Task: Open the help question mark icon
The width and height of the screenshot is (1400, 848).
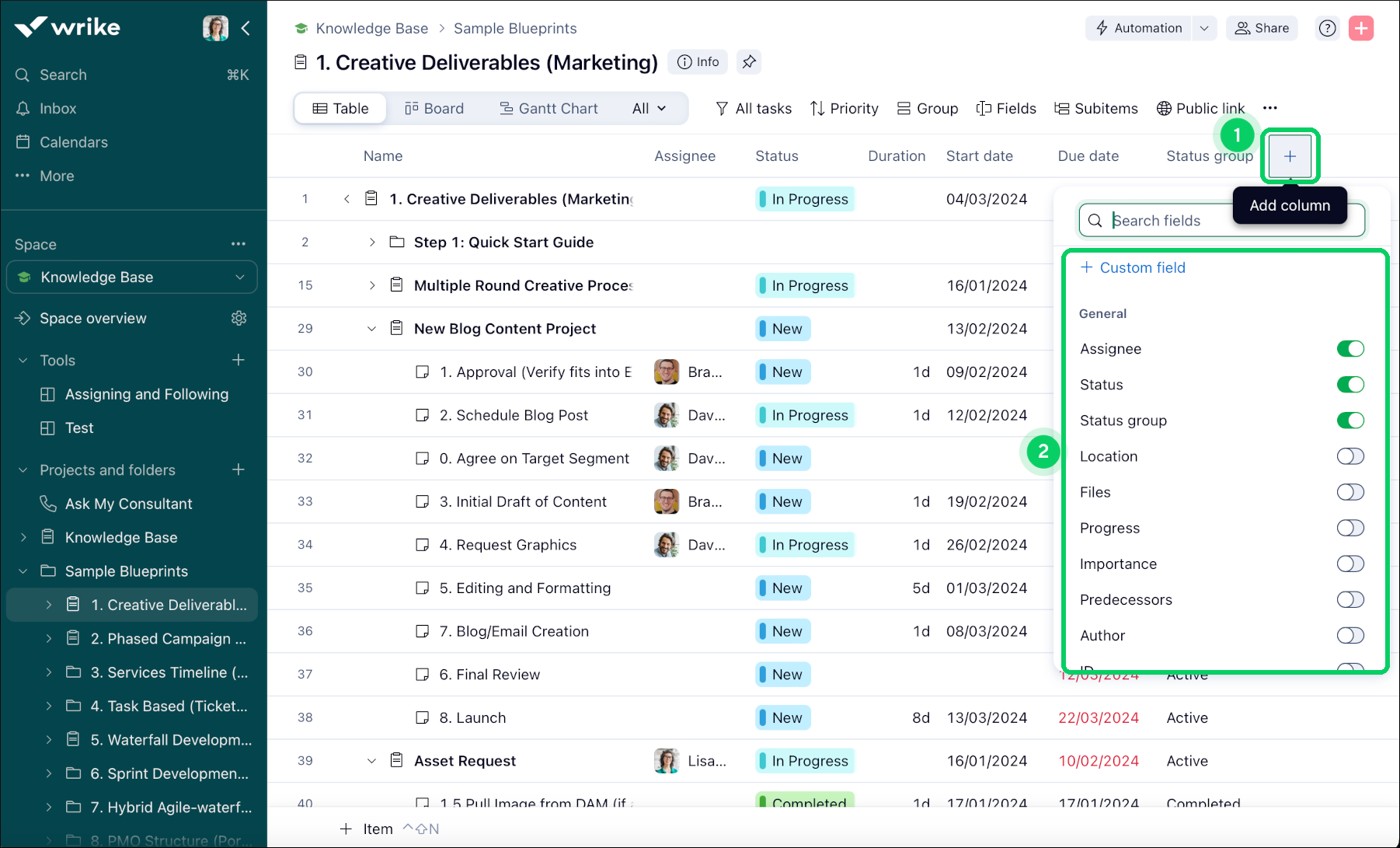Action: pos(1327,28)
